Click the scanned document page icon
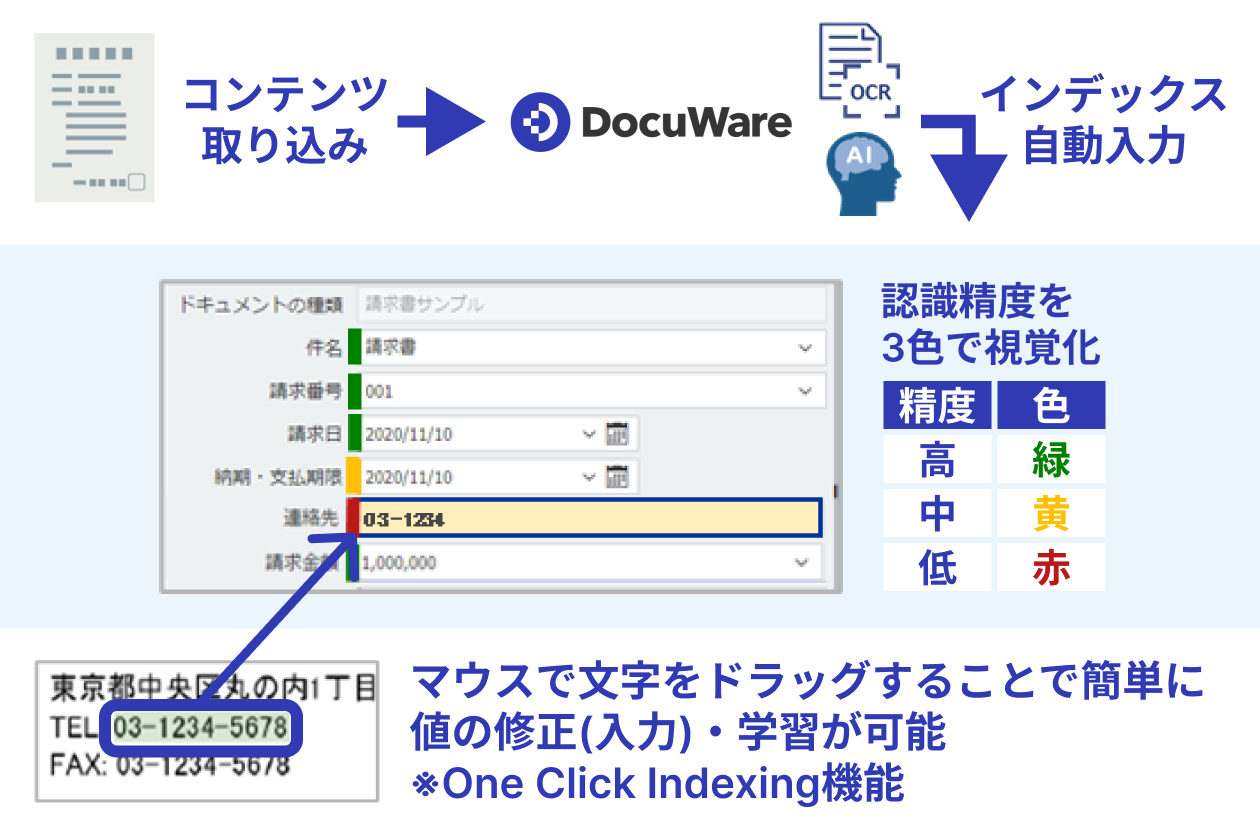Viewport: 1260px width, 840px height. click(95, 118)
